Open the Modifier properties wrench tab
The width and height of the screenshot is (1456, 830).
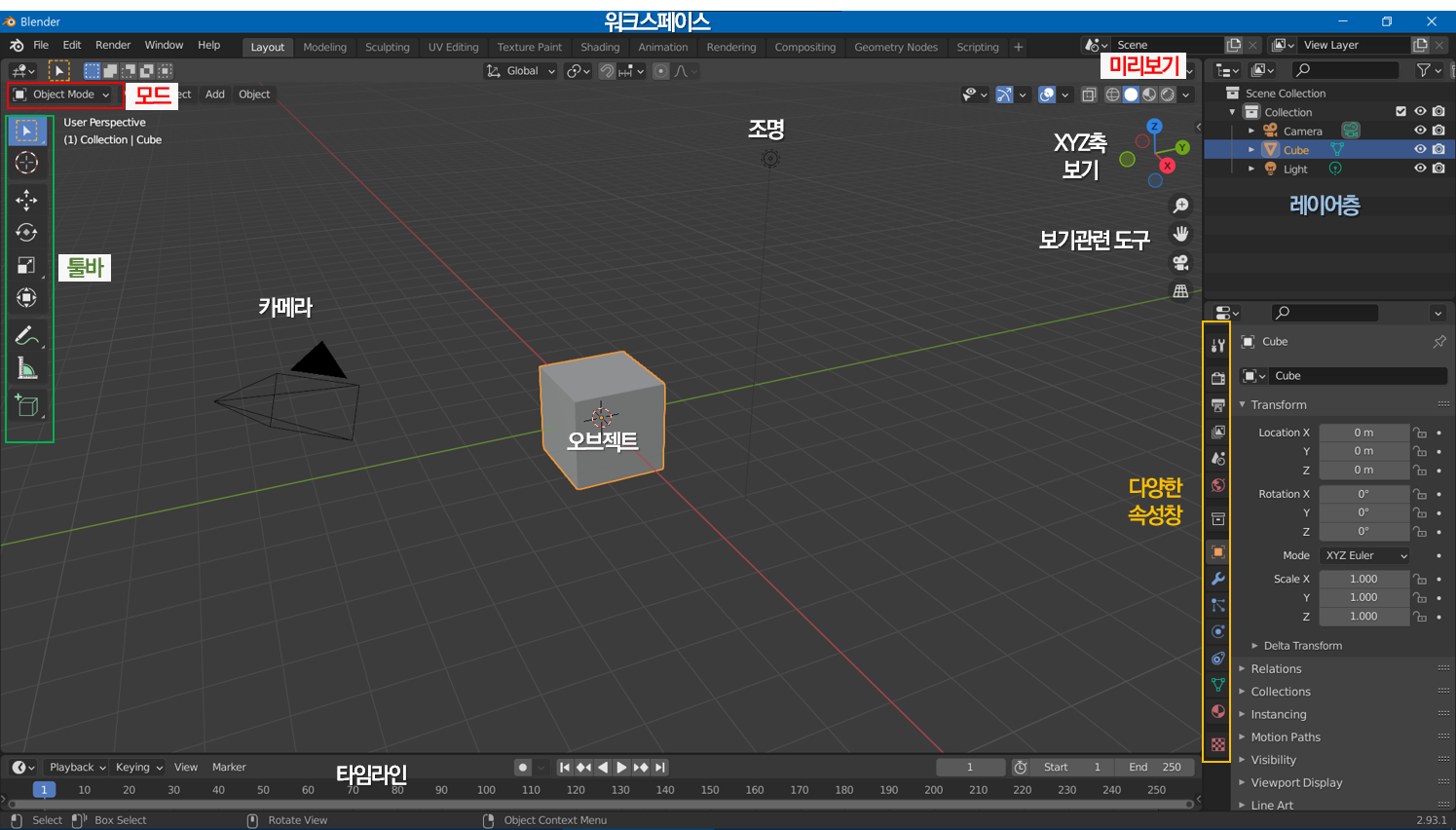pos(1217,579)
